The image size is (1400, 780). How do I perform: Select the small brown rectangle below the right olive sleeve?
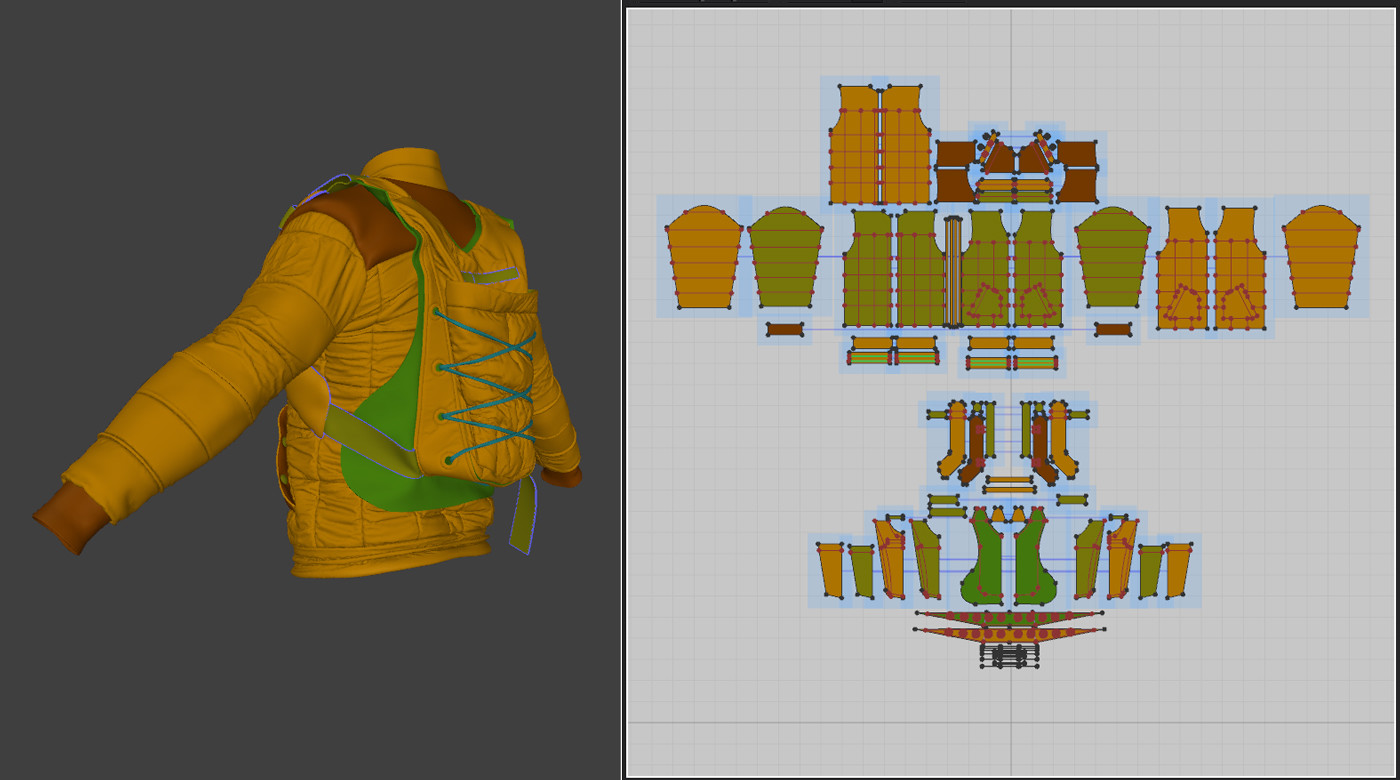click(1112, 329)
